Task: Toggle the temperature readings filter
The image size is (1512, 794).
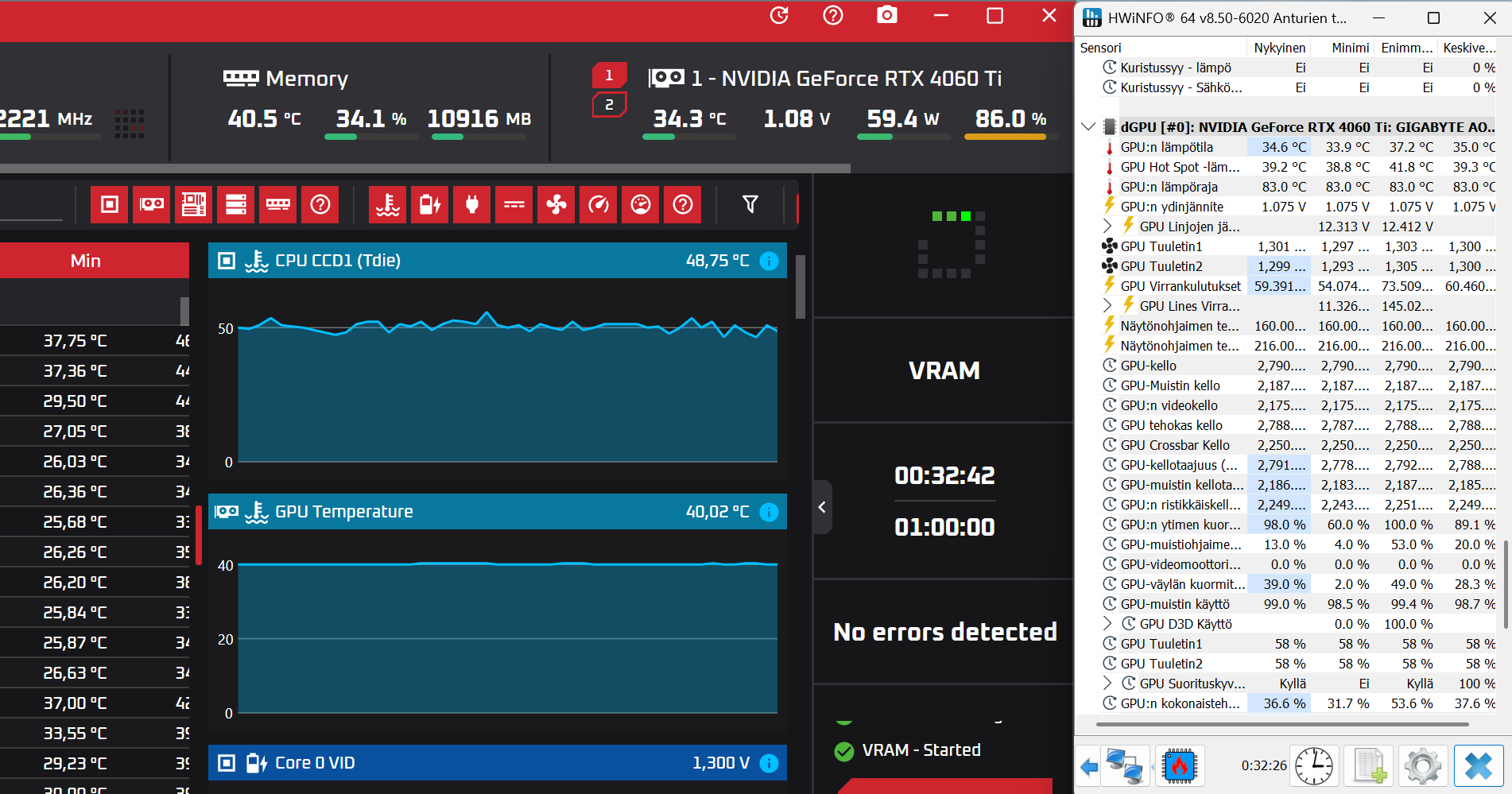Action: [x=388, y=205]
